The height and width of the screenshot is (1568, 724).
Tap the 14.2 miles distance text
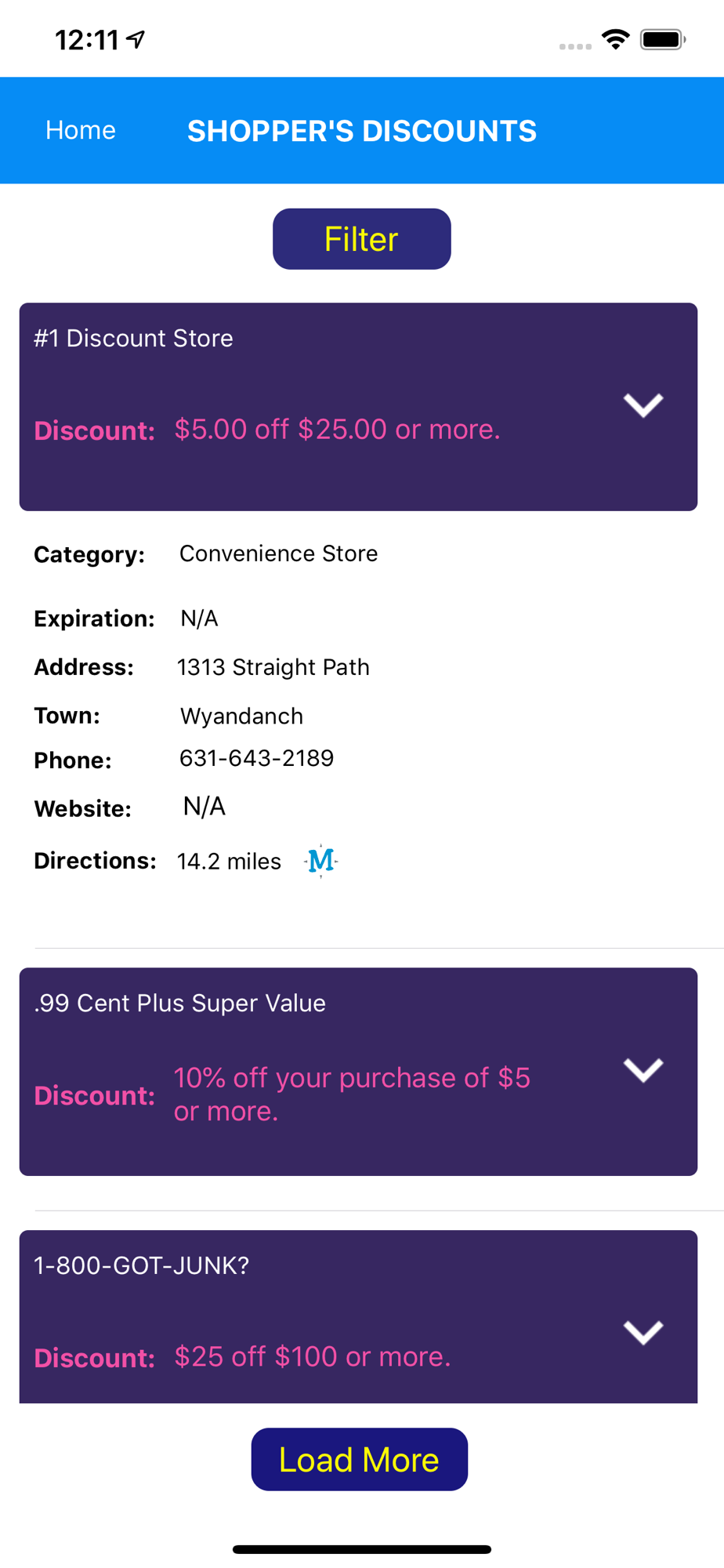[x=229, y=862]
